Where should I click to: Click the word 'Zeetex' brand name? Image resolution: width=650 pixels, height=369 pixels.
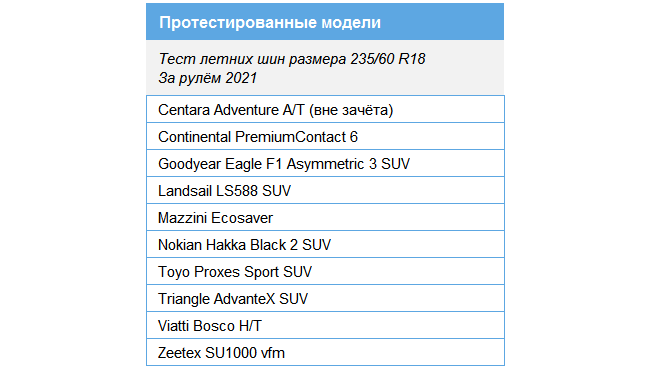[179, 353]
